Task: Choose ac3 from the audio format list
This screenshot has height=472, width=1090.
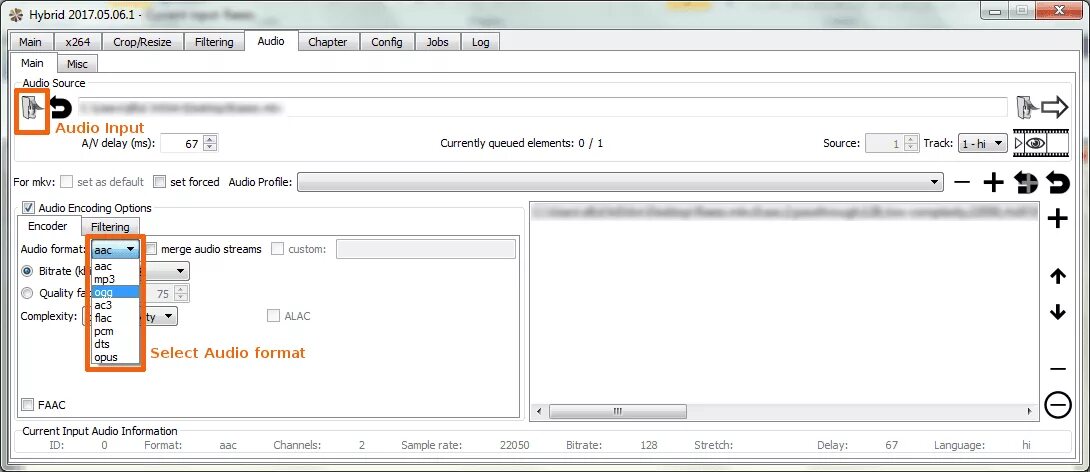Action: [x=115, y=305]
